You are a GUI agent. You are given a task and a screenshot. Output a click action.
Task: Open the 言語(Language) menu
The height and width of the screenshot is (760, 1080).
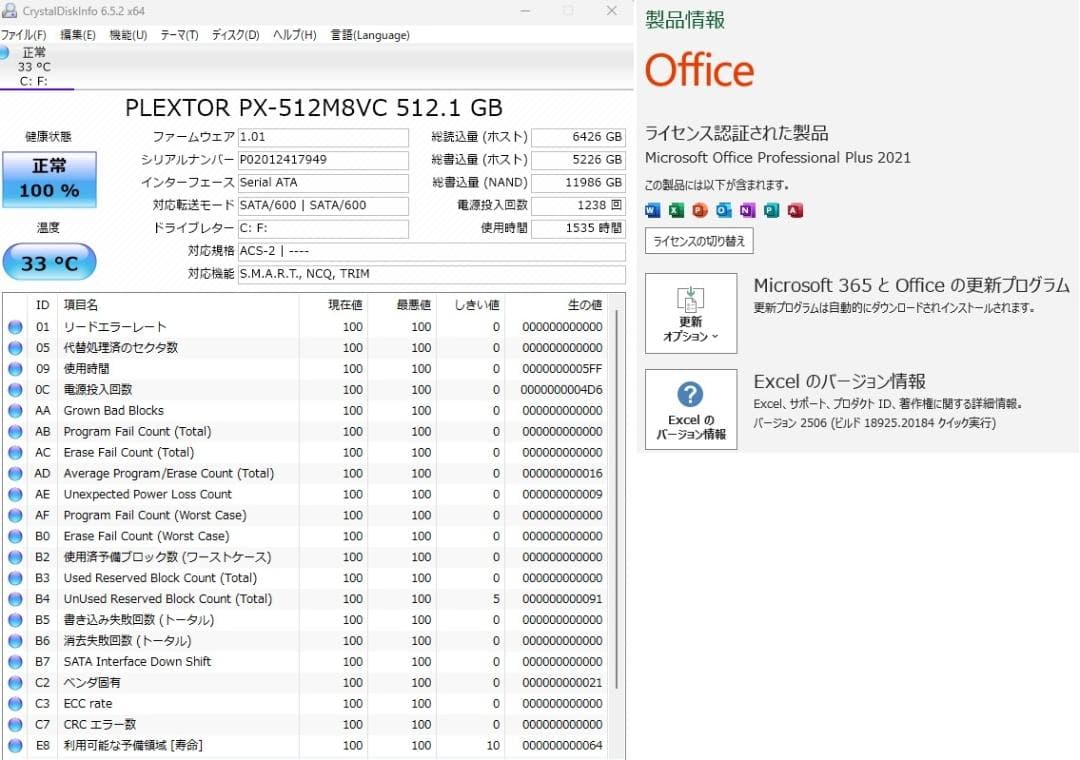[x=369, y=34]
